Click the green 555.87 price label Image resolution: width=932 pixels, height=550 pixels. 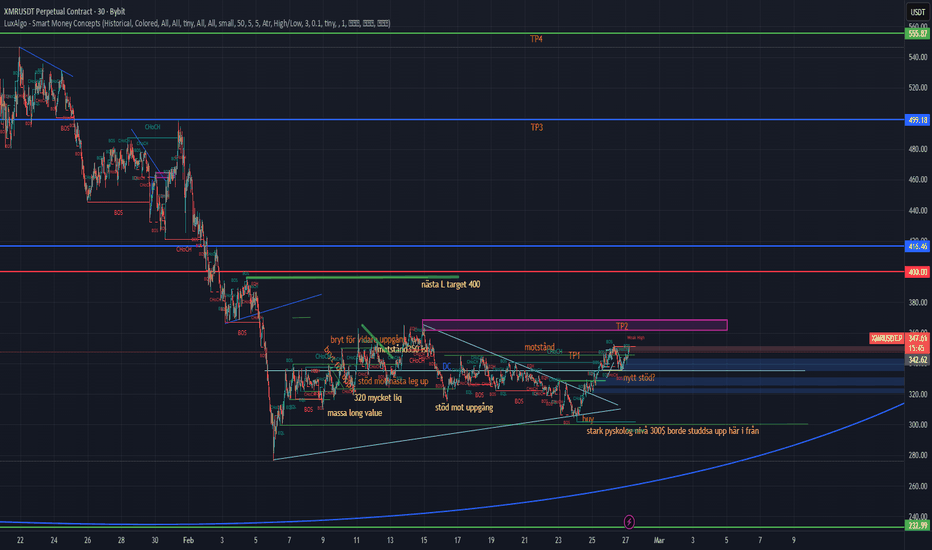[917, 33]
